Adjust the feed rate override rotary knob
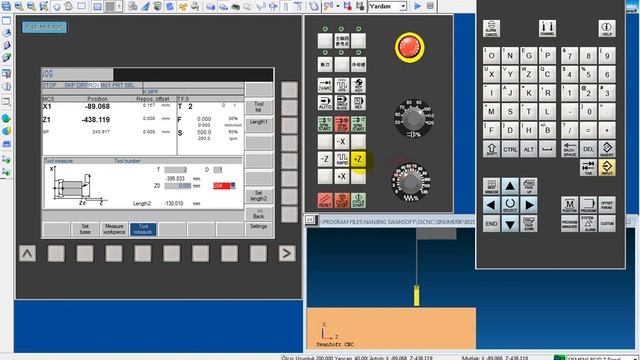This screenshot has height=360, width=640. click(x=411, y=182)
